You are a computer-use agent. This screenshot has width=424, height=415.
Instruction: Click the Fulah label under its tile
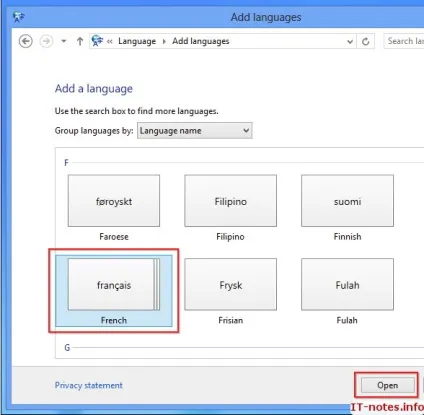point(347,320)
